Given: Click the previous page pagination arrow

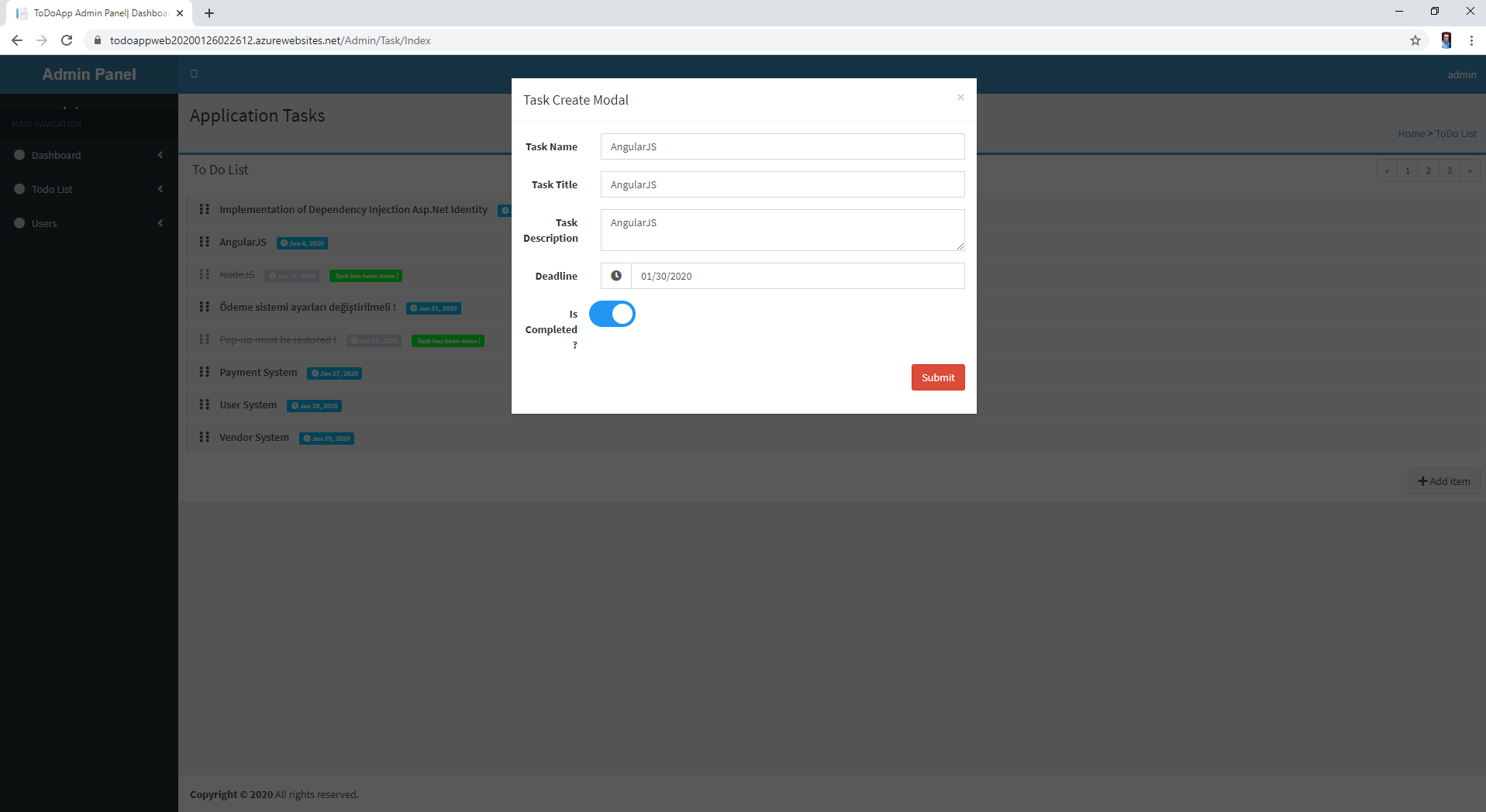Looking at the screenshot, I should 1387,170.
